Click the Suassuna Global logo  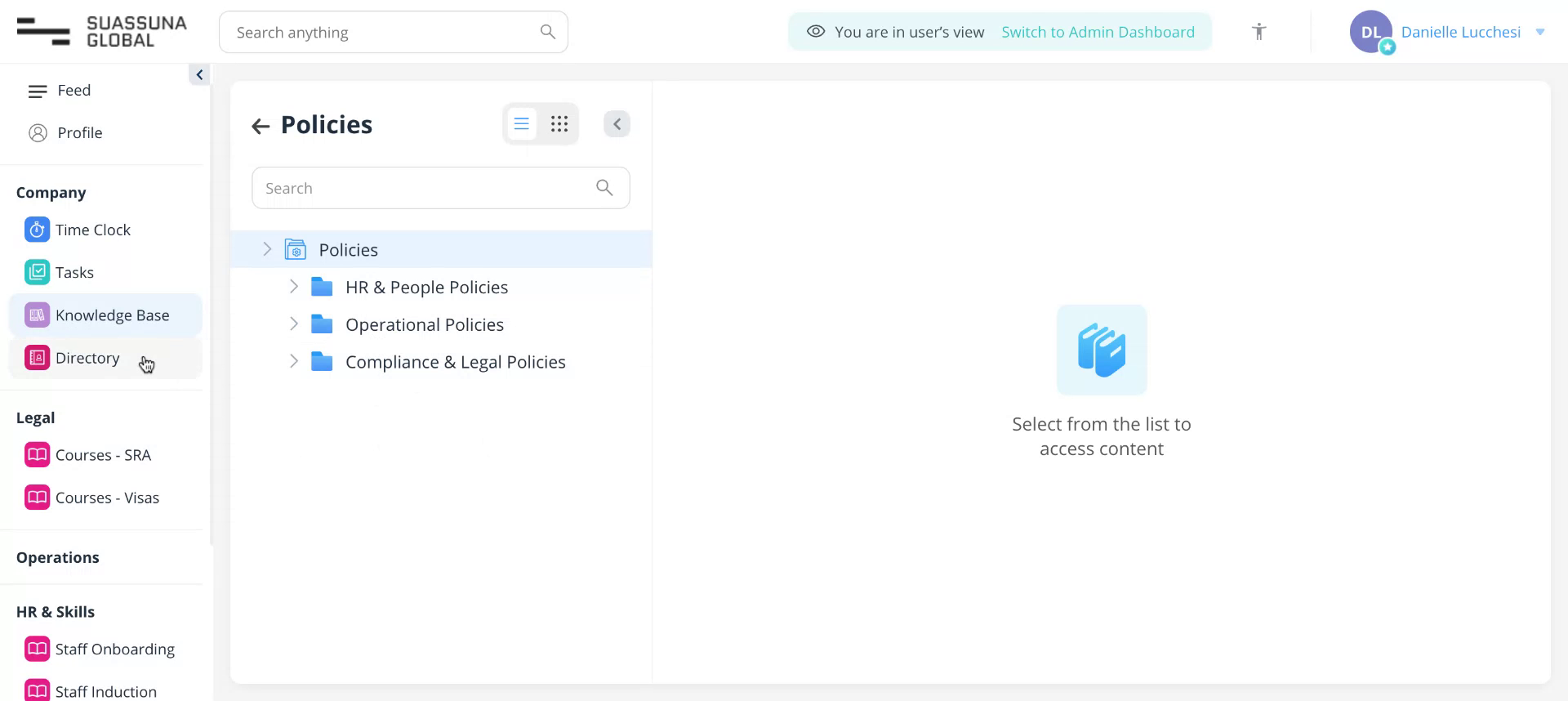point(102,32)
